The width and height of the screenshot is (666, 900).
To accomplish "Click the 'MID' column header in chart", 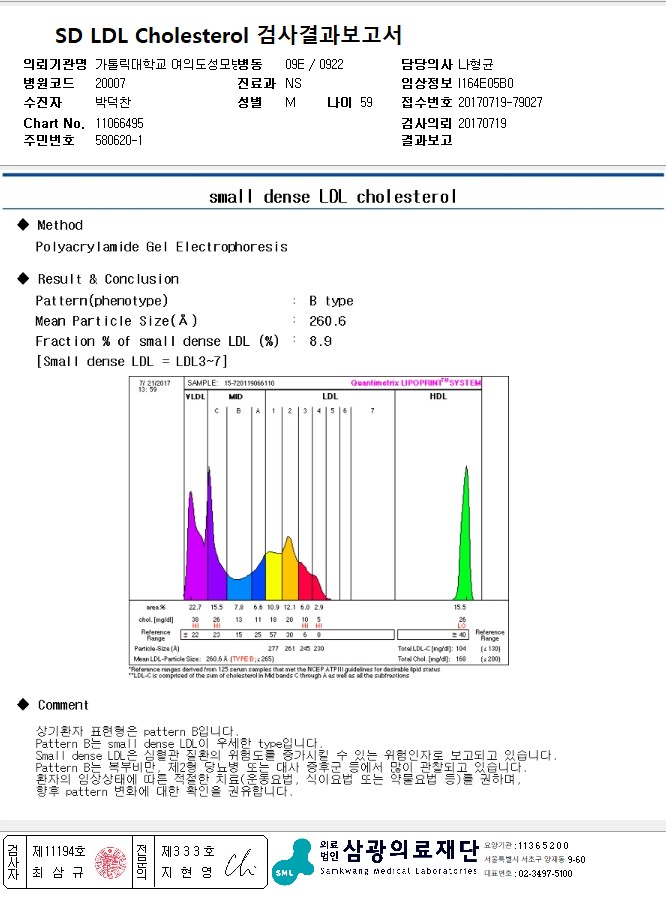I will (235, 396).
